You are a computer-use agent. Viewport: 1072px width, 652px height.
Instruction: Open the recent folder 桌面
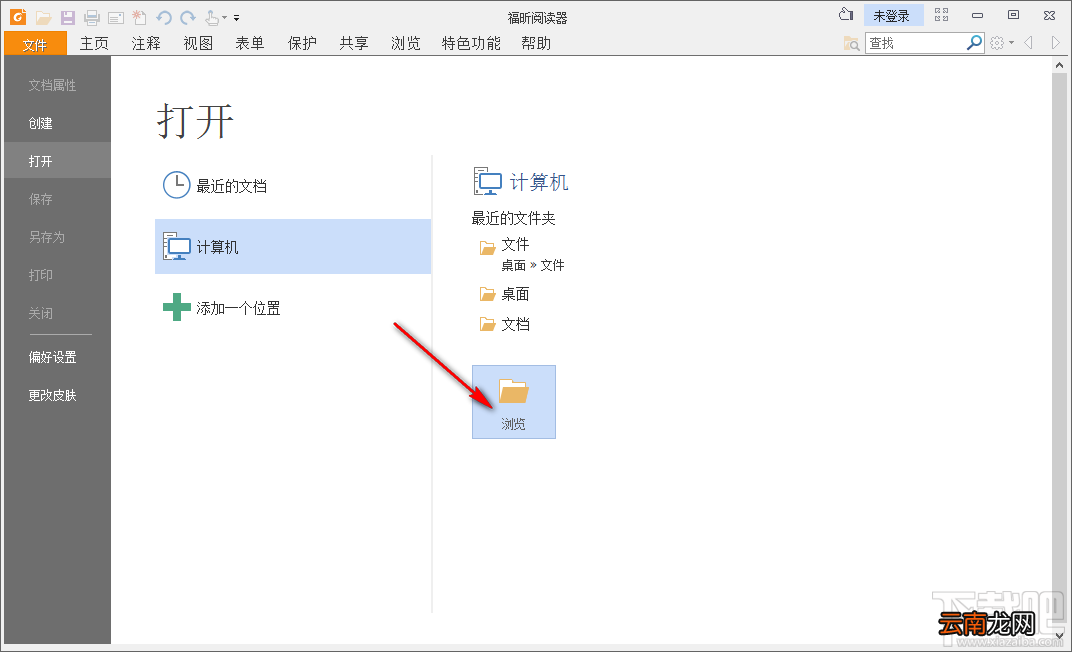505,294
